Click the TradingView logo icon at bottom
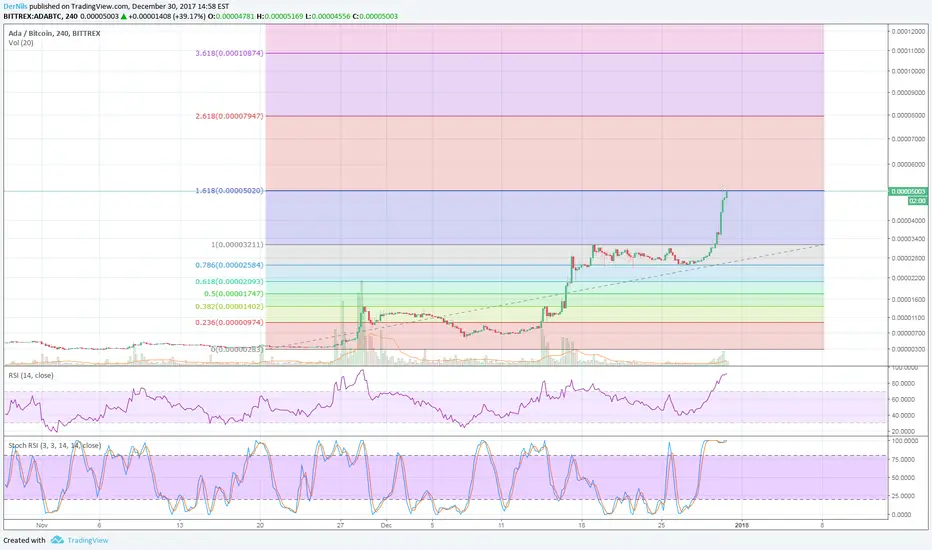932x550 pixels. click(x=57, y=540)
